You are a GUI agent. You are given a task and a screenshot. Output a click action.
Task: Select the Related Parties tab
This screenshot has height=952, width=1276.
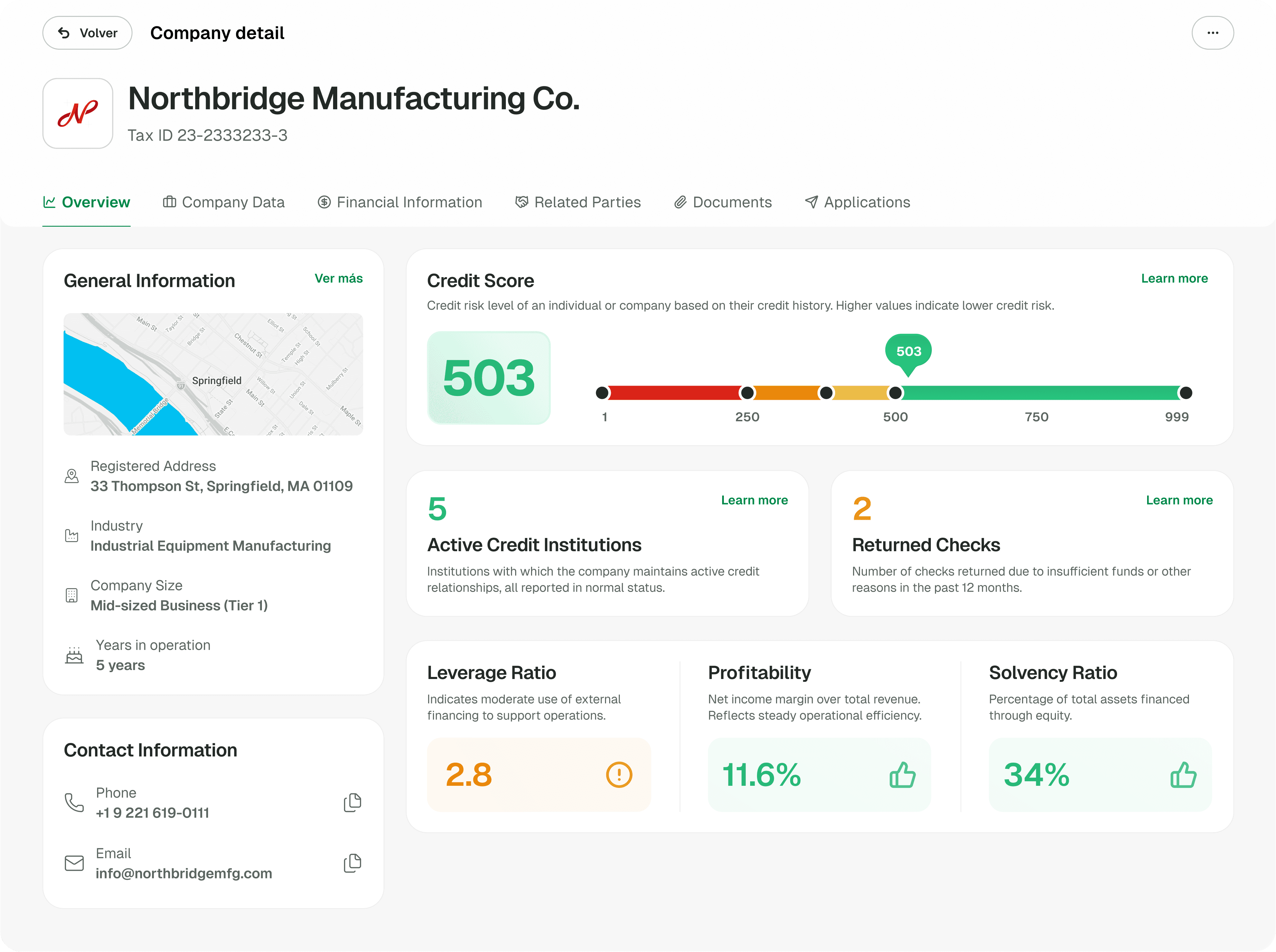click(x=578, y=202)
